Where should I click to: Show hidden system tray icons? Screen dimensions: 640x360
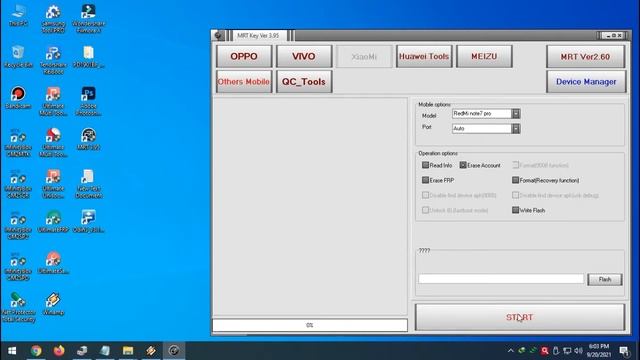[511, 351]
